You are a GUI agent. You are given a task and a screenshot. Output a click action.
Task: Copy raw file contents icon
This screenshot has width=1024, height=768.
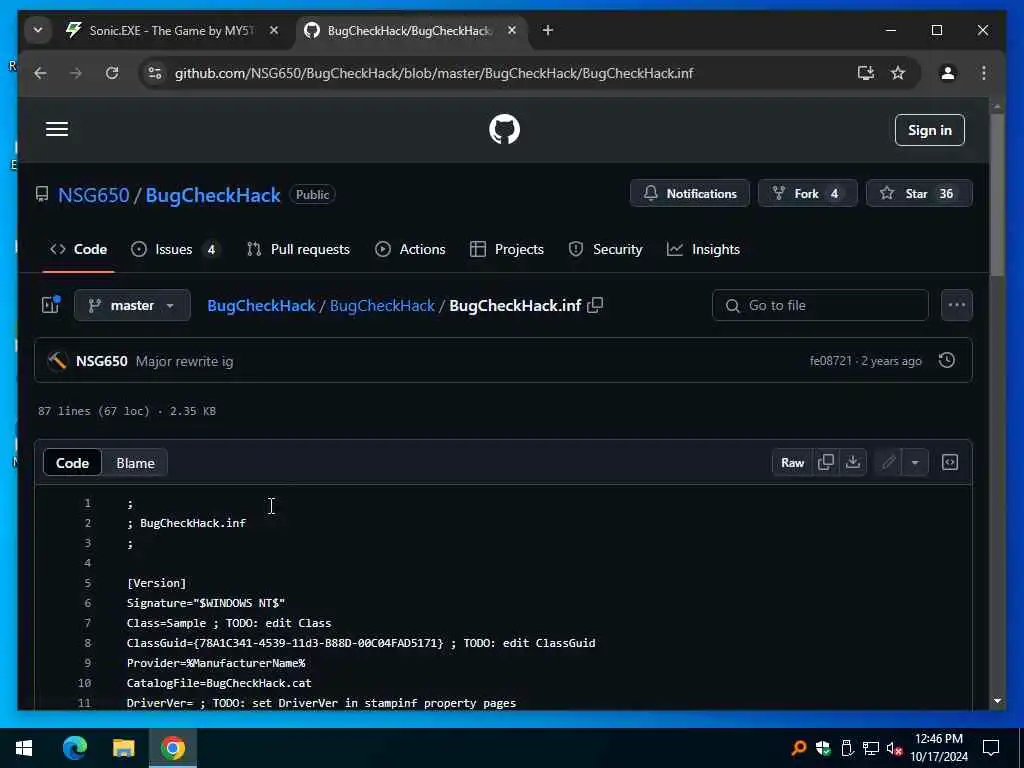(825, 462)
